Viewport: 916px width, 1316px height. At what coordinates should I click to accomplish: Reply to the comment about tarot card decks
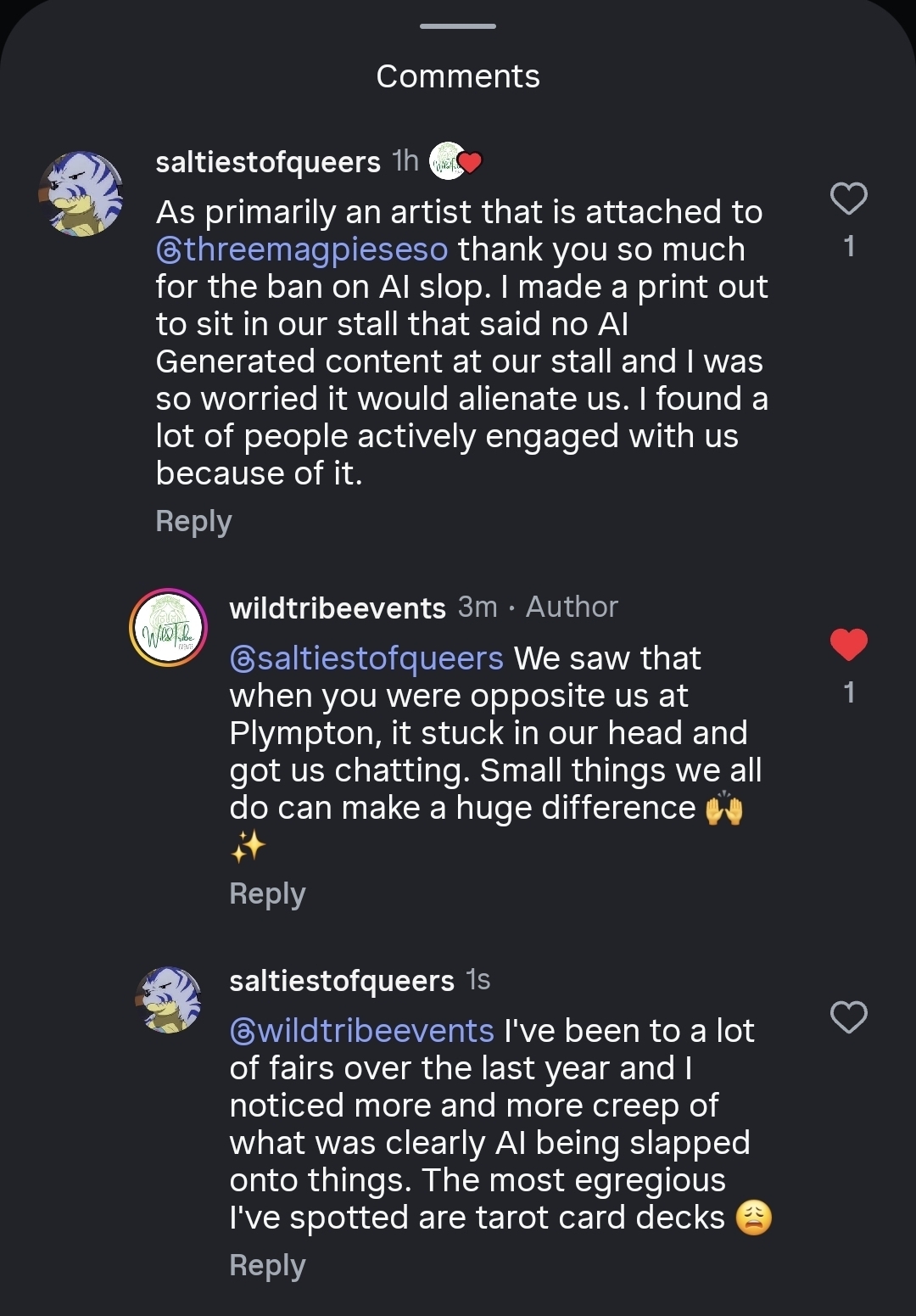(267, 1265)
